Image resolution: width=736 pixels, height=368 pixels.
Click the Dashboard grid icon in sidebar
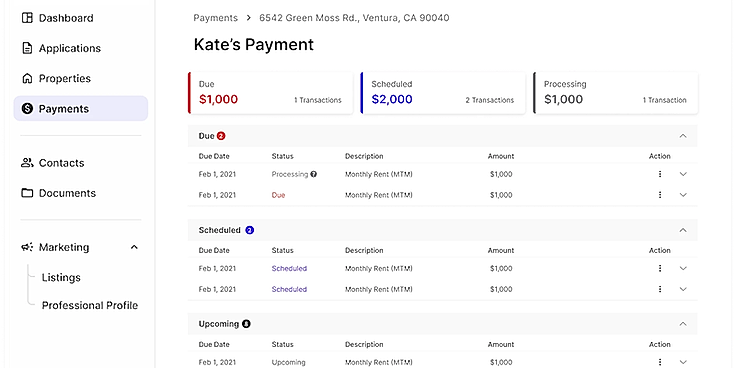[x=27, y=18]
